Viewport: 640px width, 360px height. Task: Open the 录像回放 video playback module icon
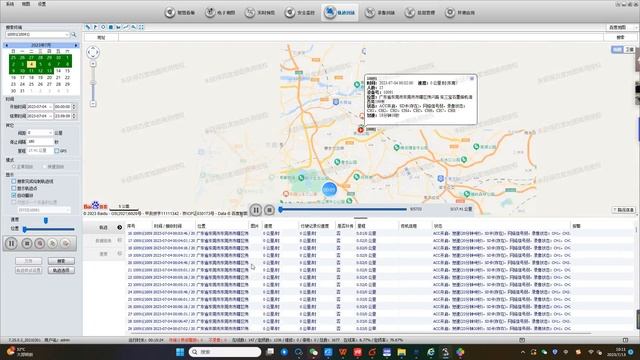click(x=370, y=13)
